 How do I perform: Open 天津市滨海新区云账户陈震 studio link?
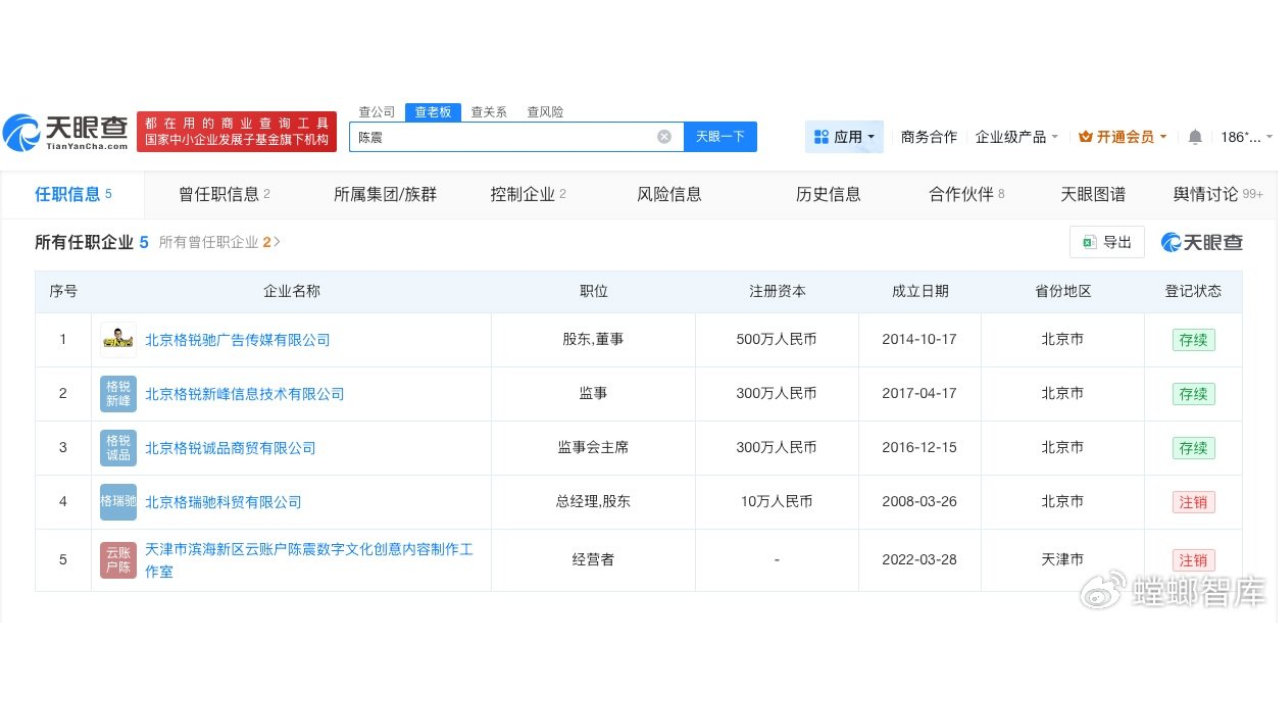click(309, 560)
